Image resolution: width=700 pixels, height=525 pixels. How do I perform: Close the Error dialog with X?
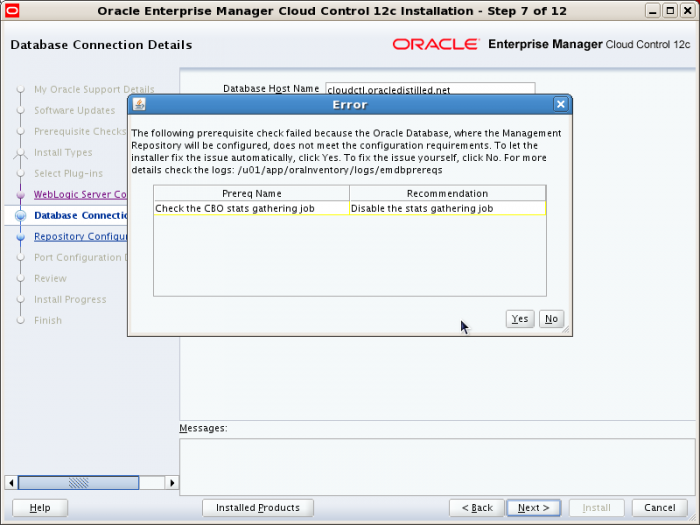[x=561, y=104]
